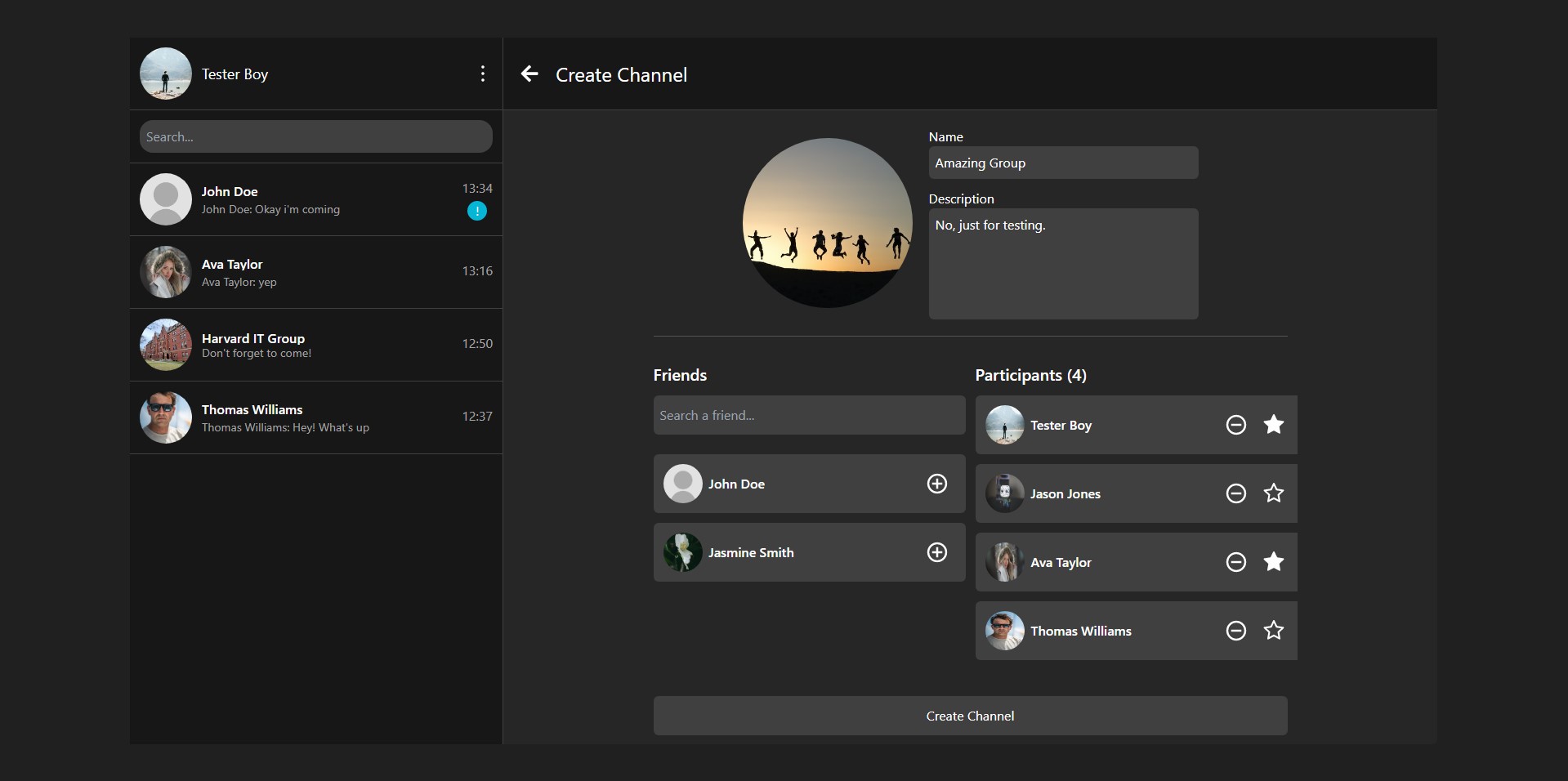This screenshot has height=781, width=1568.
Task: Click the Friends heading
Action: pos(680,375)
